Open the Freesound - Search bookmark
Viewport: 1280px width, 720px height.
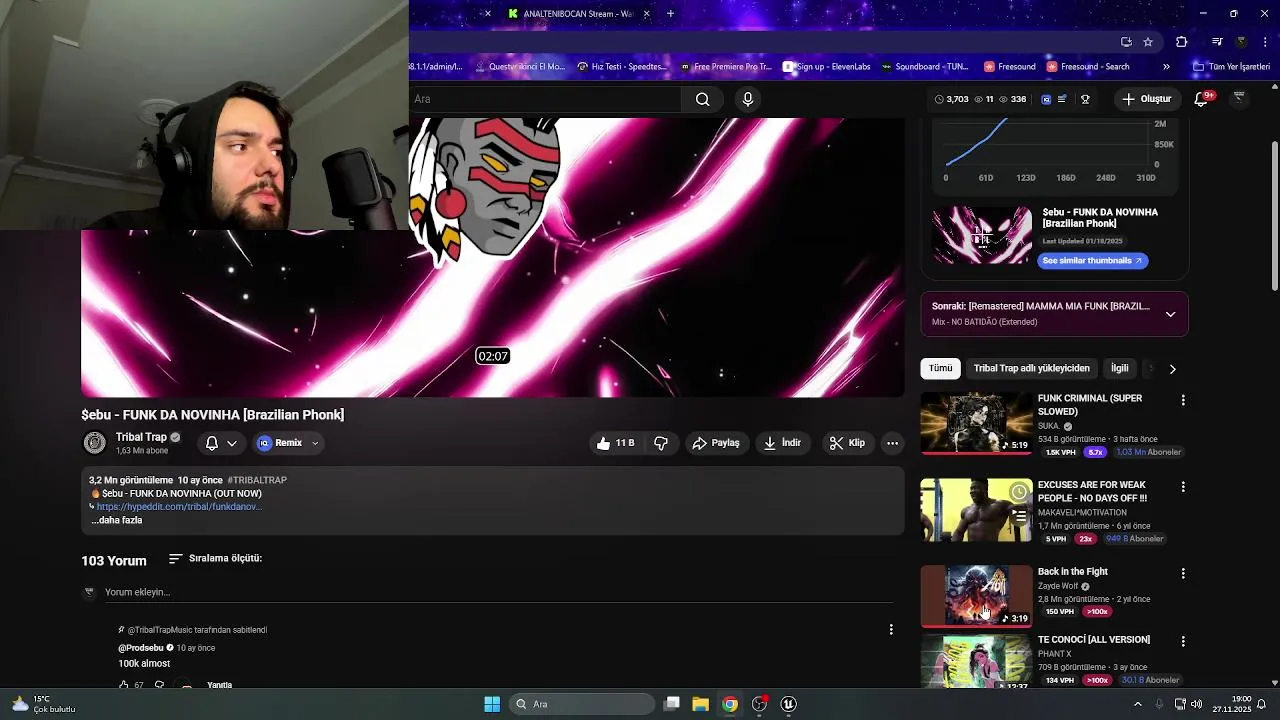pos(1087,67)
